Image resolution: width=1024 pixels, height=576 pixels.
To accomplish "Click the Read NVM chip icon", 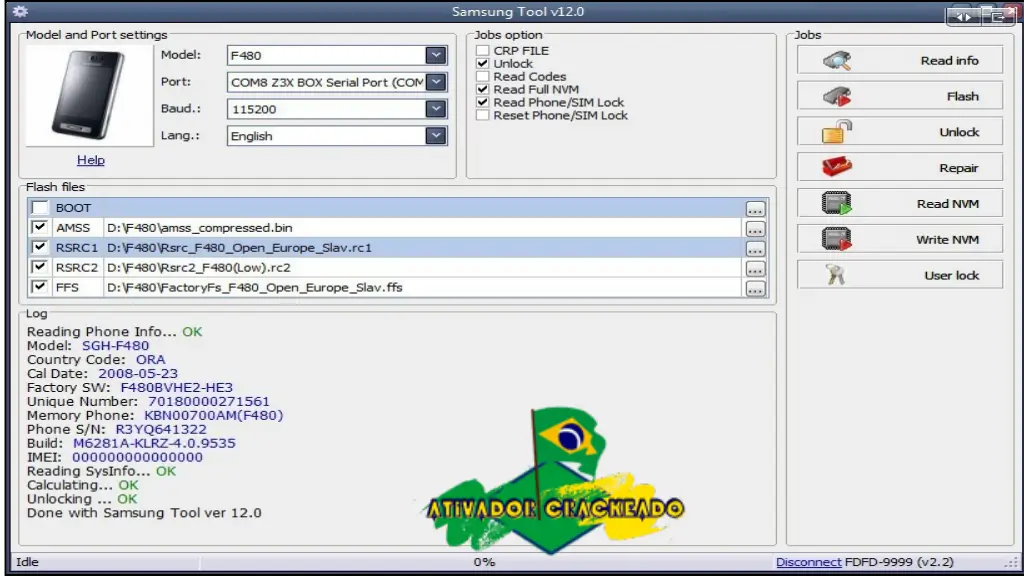I will [837, 203].
